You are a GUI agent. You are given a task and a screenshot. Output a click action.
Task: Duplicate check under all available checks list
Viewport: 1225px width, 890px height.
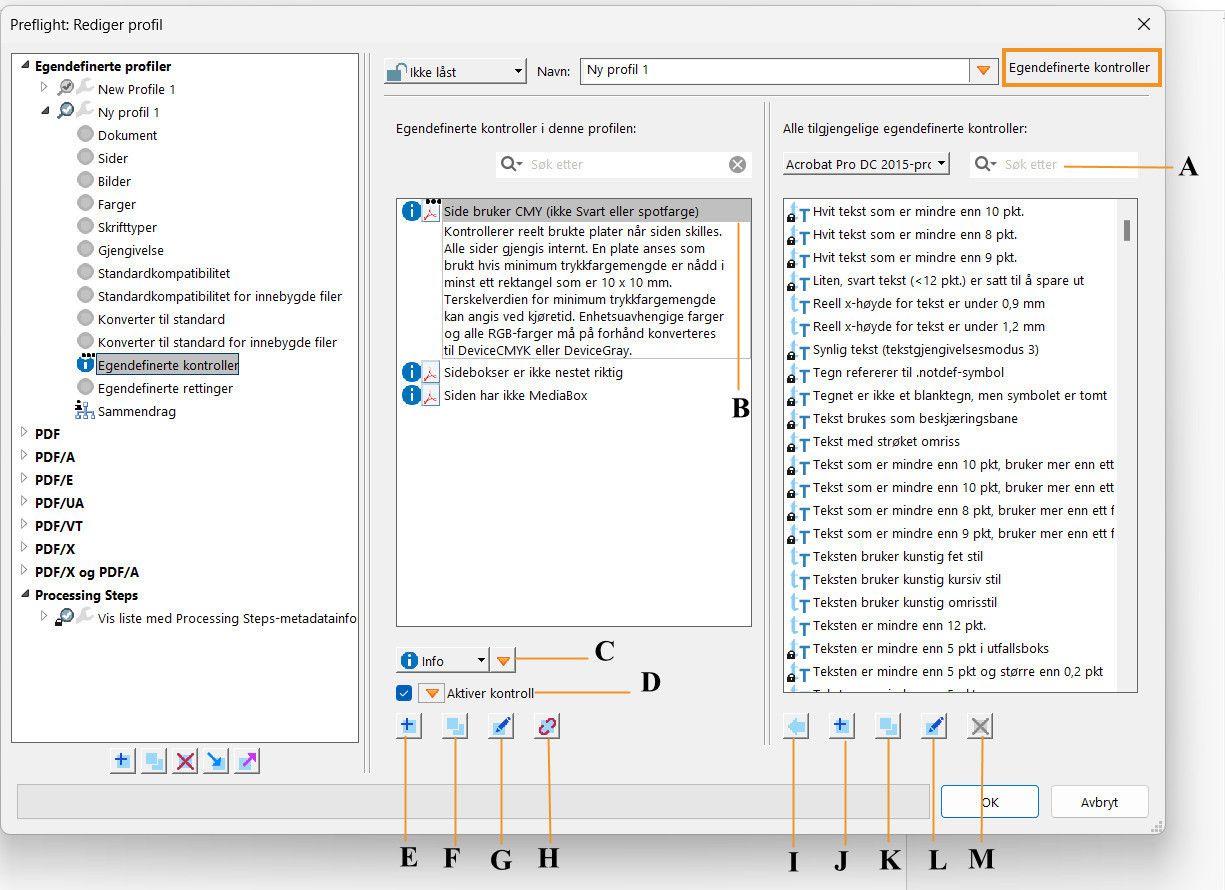click(x=888, y=727)
